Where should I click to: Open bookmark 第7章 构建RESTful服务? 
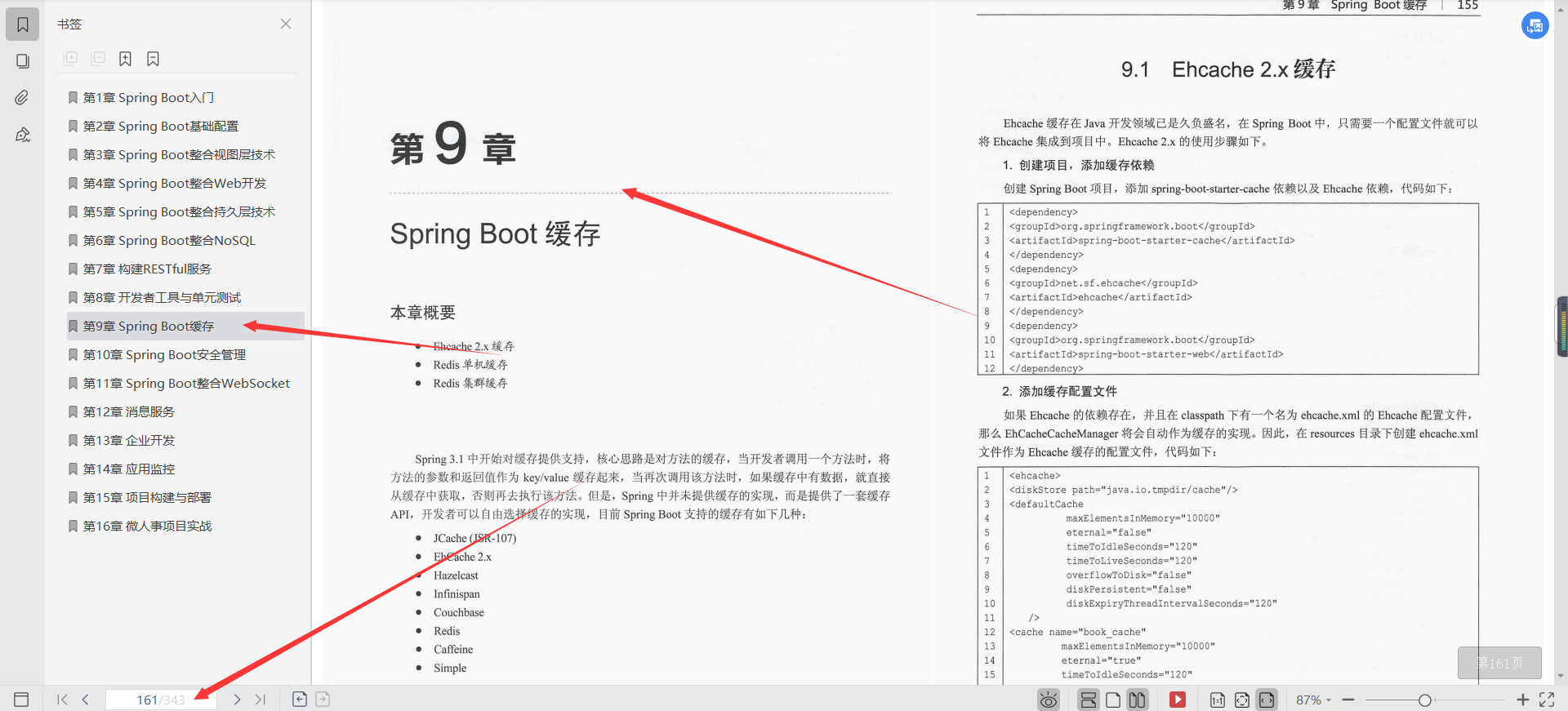tap(185, 269)
